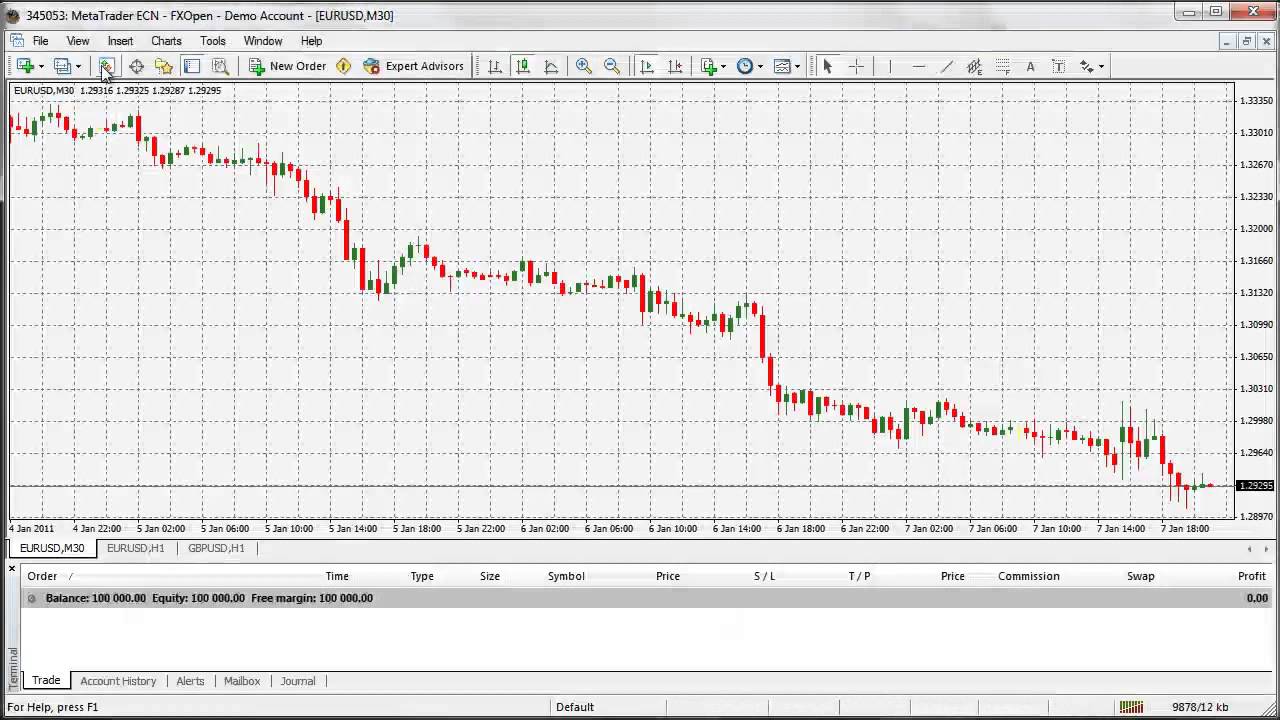This screenshot has height=720, width=1280.
Task: Switch to line chart type
Action: [x=551, y=66]
